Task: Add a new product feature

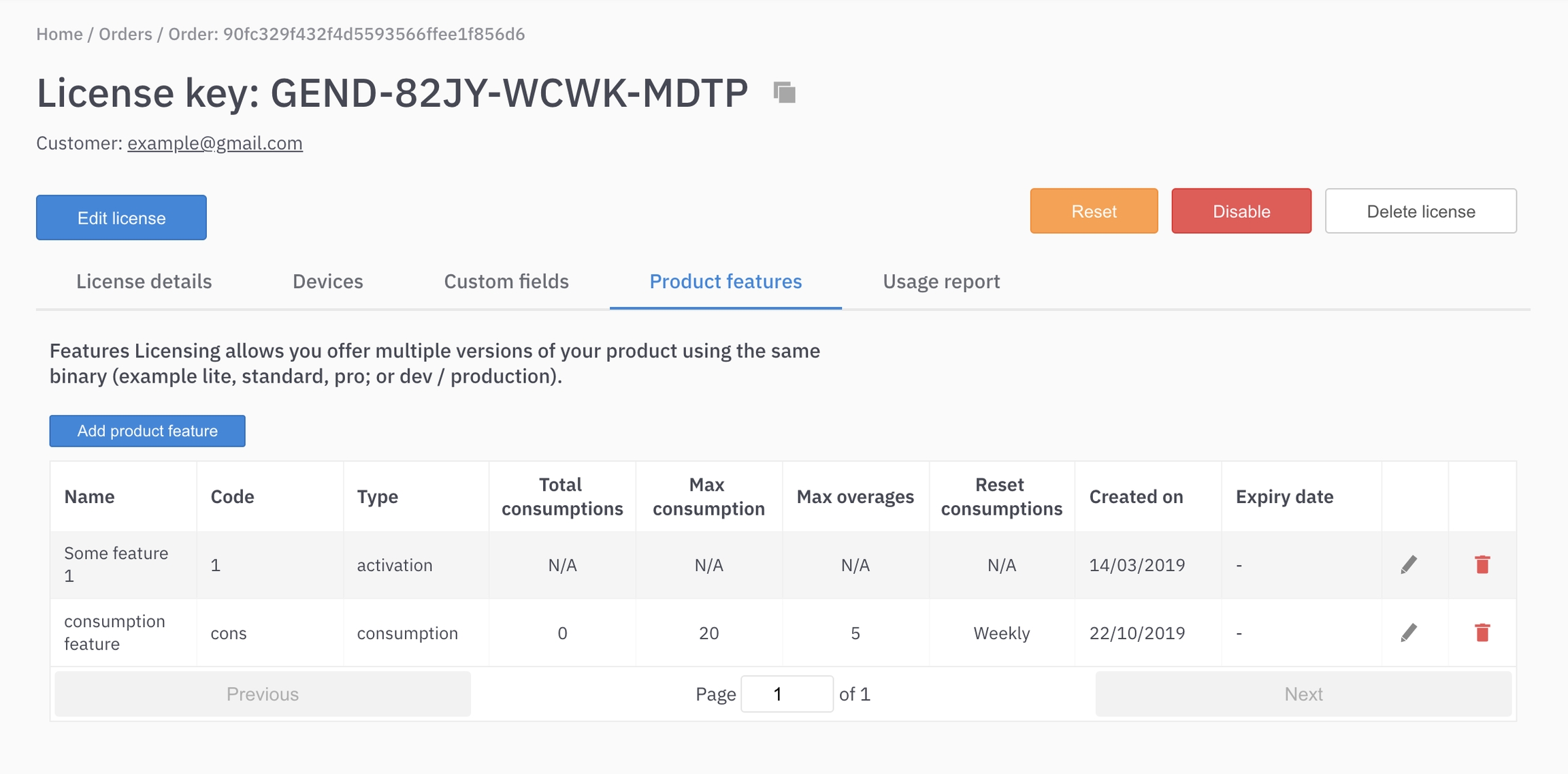Action: point(147,431)
